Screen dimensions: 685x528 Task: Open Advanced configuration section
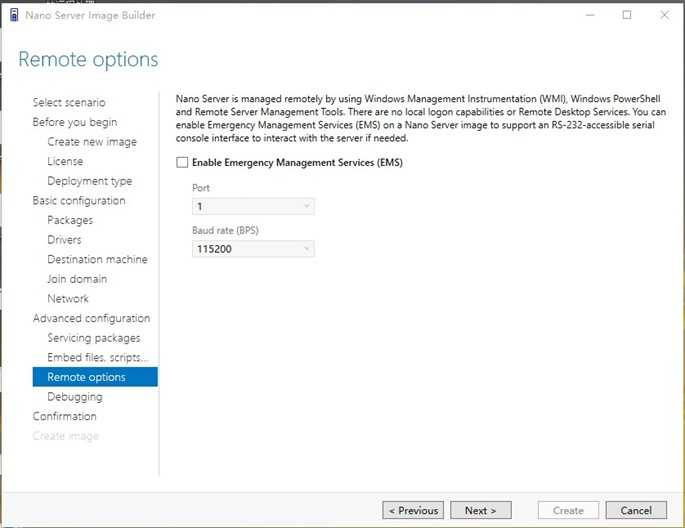click(x=91, y=318)
